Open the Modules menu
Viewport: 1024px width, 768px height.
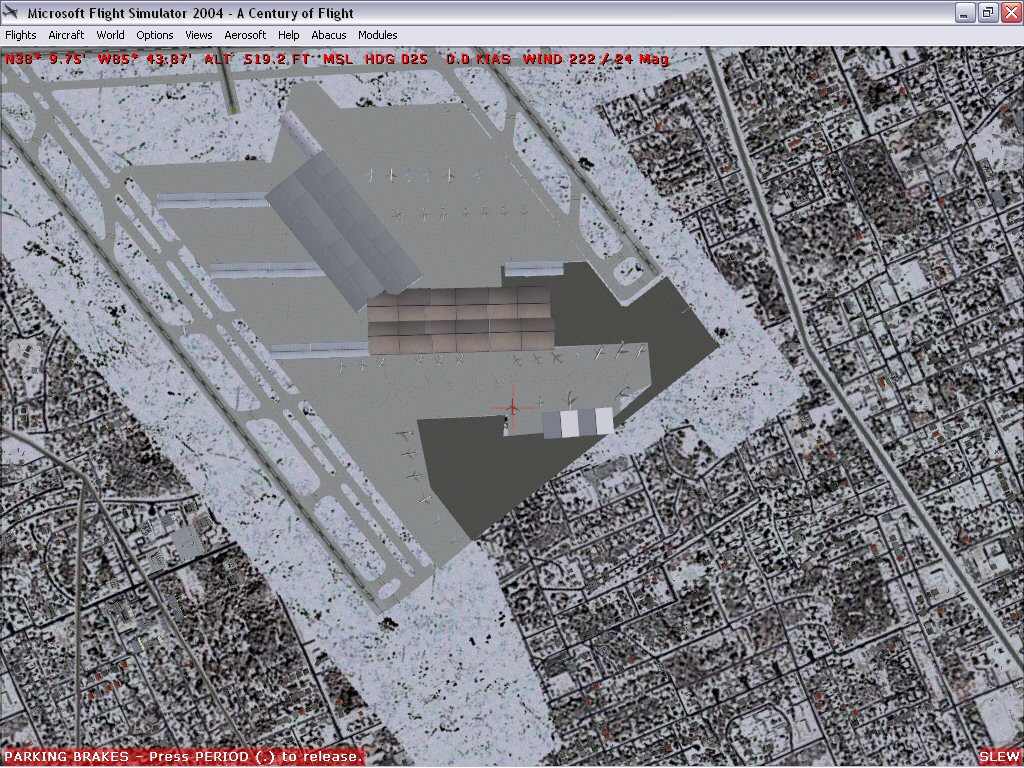pyautogui.click(x=377, y=35)
